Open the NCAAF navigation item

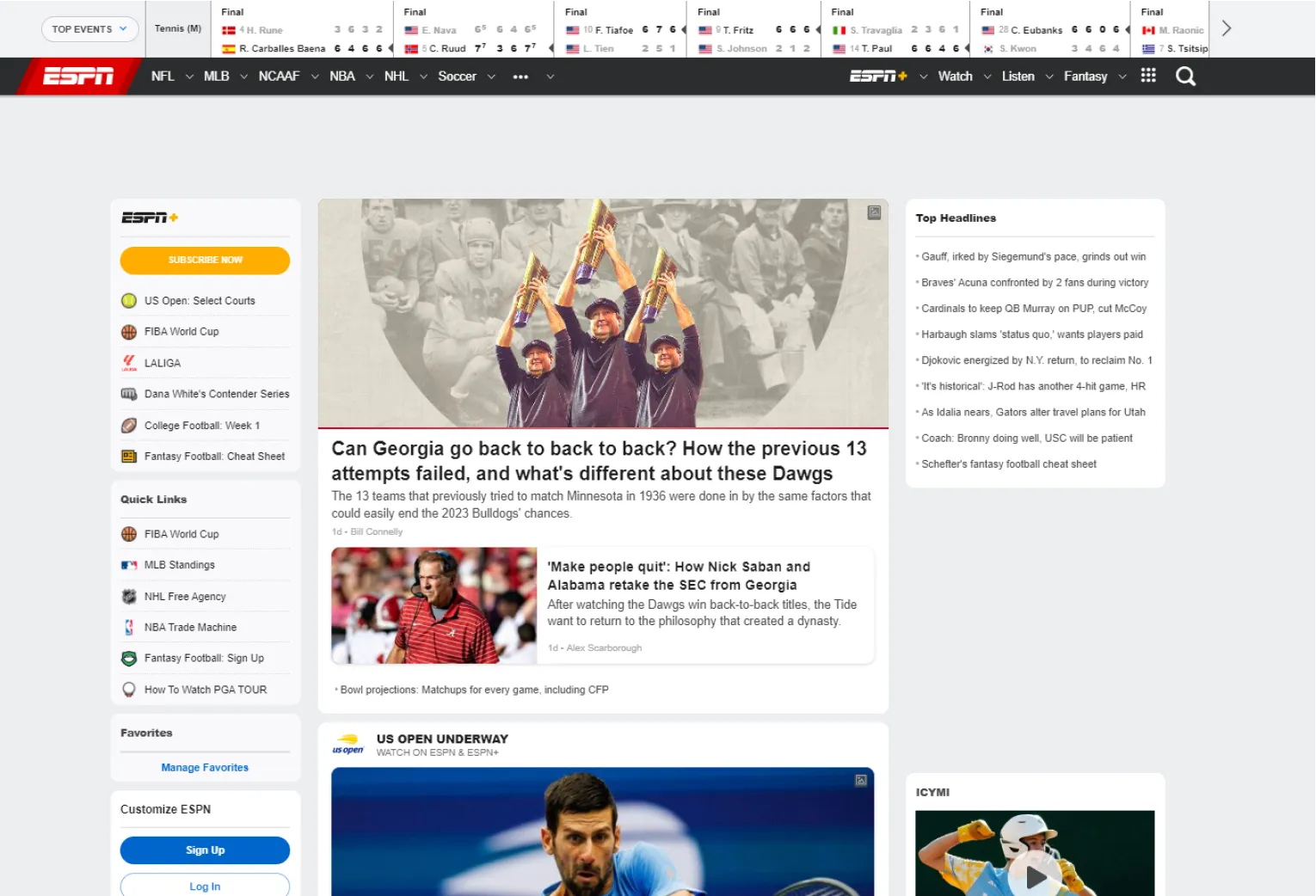coord(279,77)
